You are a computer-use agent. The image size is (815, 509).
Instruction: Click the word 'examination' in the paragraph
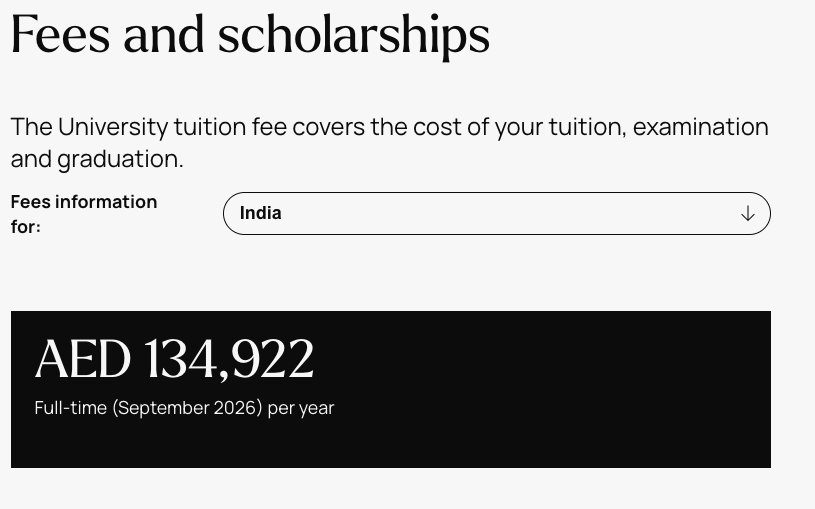point(700,127)
